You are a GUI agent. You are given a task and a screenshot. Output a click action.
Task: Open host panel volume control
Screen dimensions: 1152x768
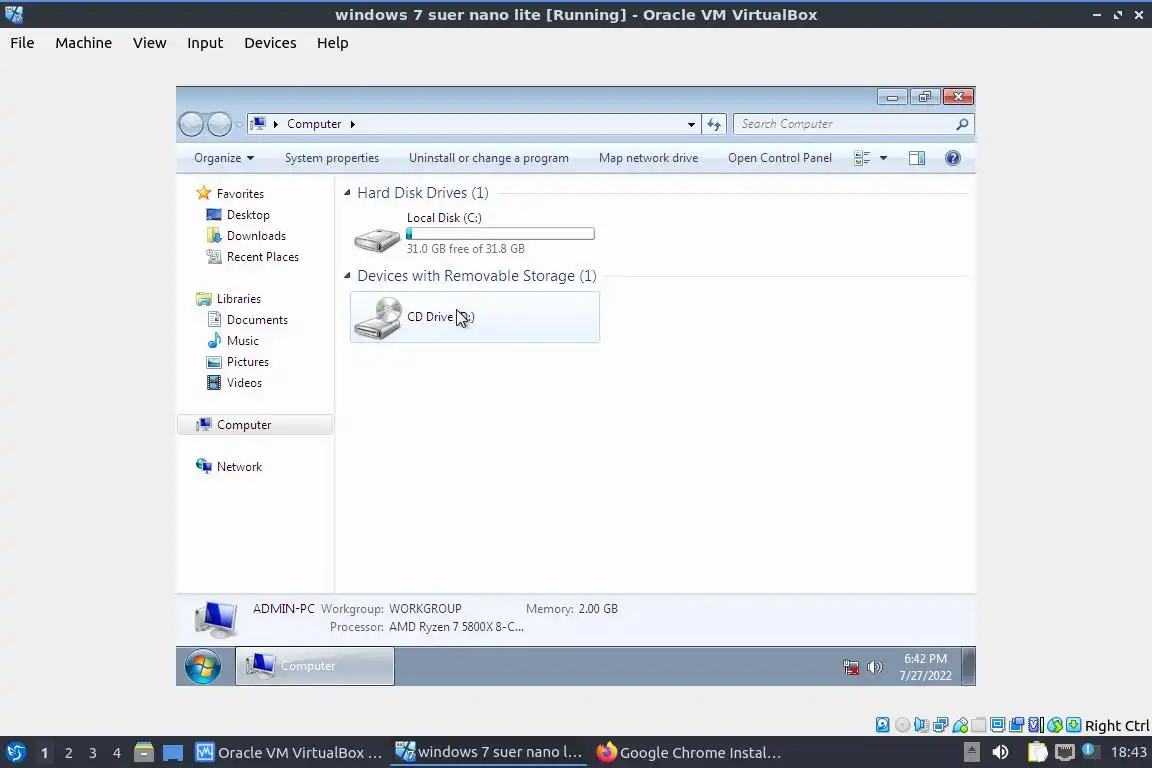coord(1000,752)
